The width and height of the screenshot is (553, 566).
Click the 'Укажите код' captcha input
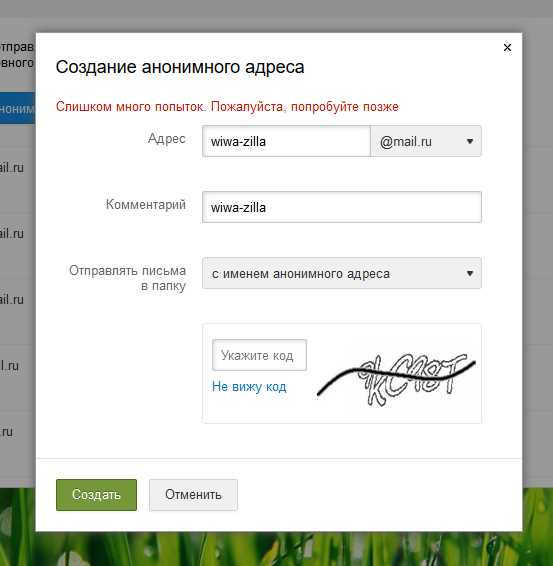click(259, 355)
